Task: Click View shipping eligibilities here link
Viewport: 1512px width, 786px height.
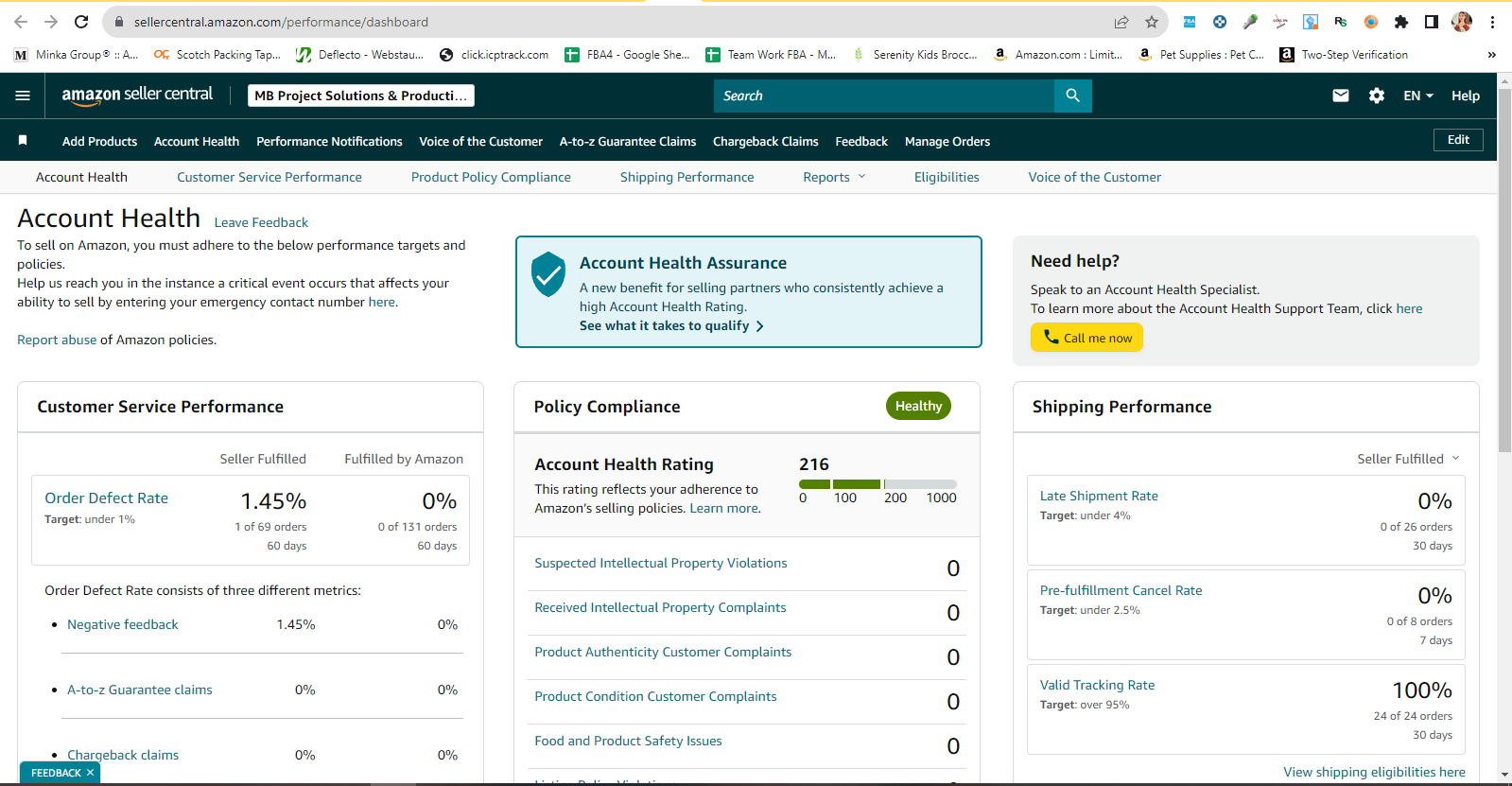Action: (x=1374, y=772)
